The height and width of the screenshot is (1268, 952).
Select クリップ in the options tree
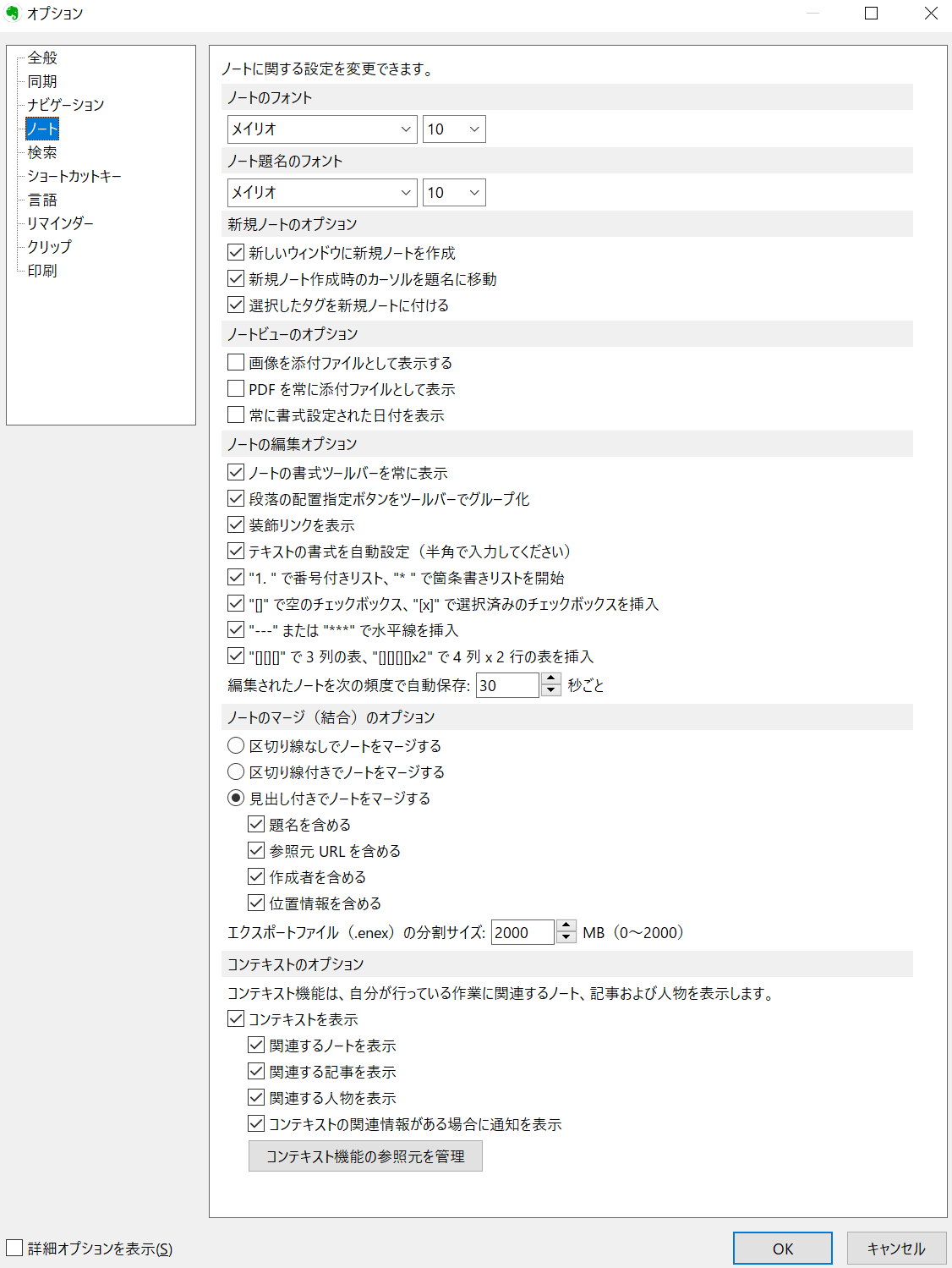pos(50,247)
